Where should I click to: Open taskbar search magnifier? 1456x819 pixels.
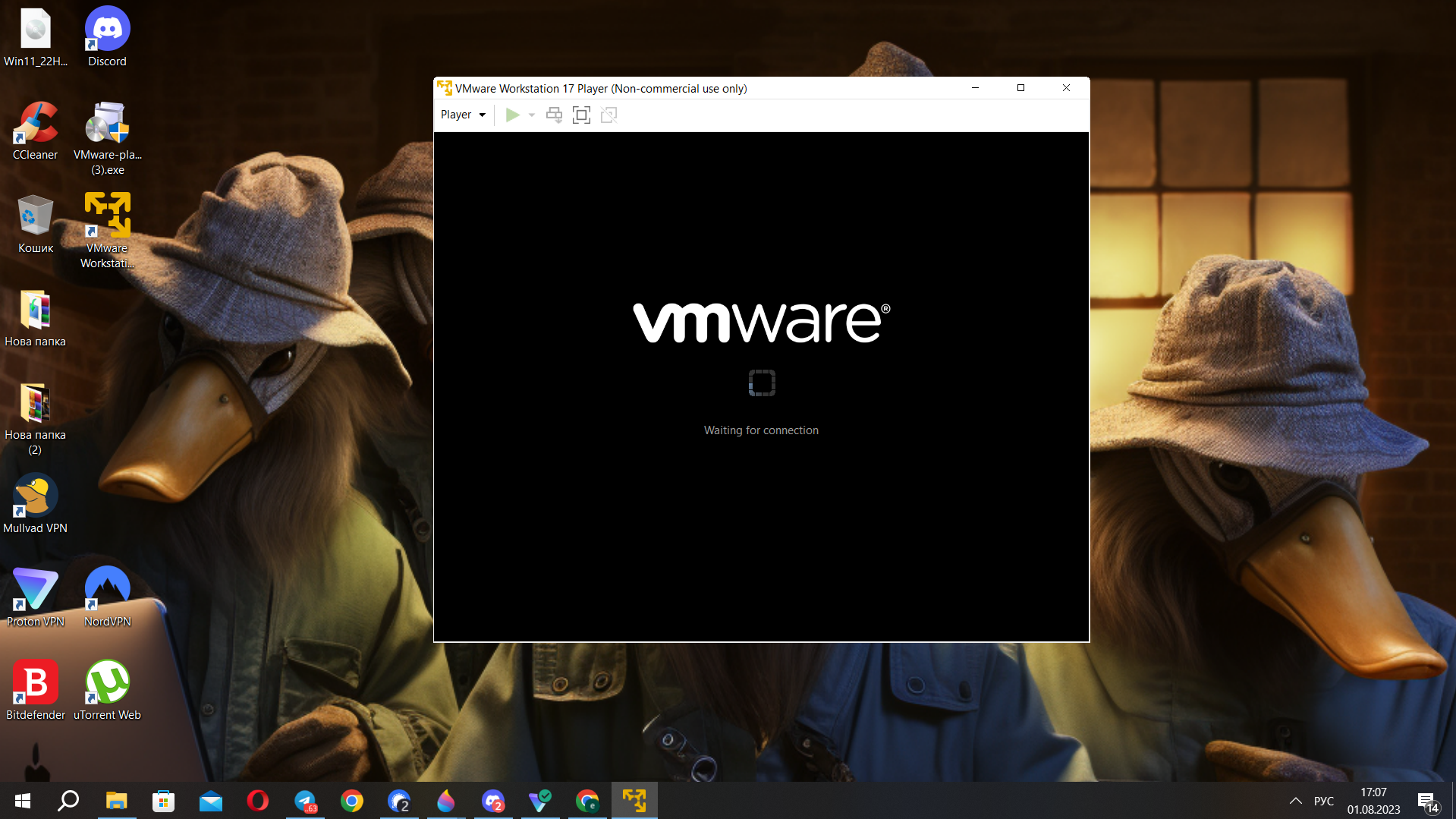click(69, 801)
